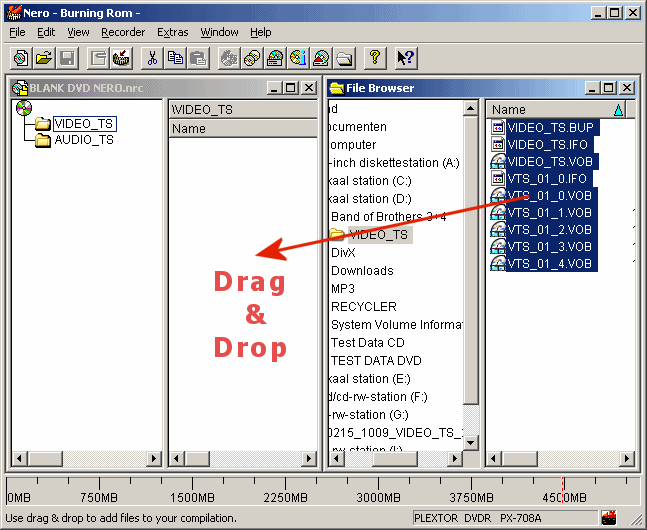647x530 pixels.
Task: Click the VIDEO_TS.BUP file icon
Action: [x=498, y=128]
